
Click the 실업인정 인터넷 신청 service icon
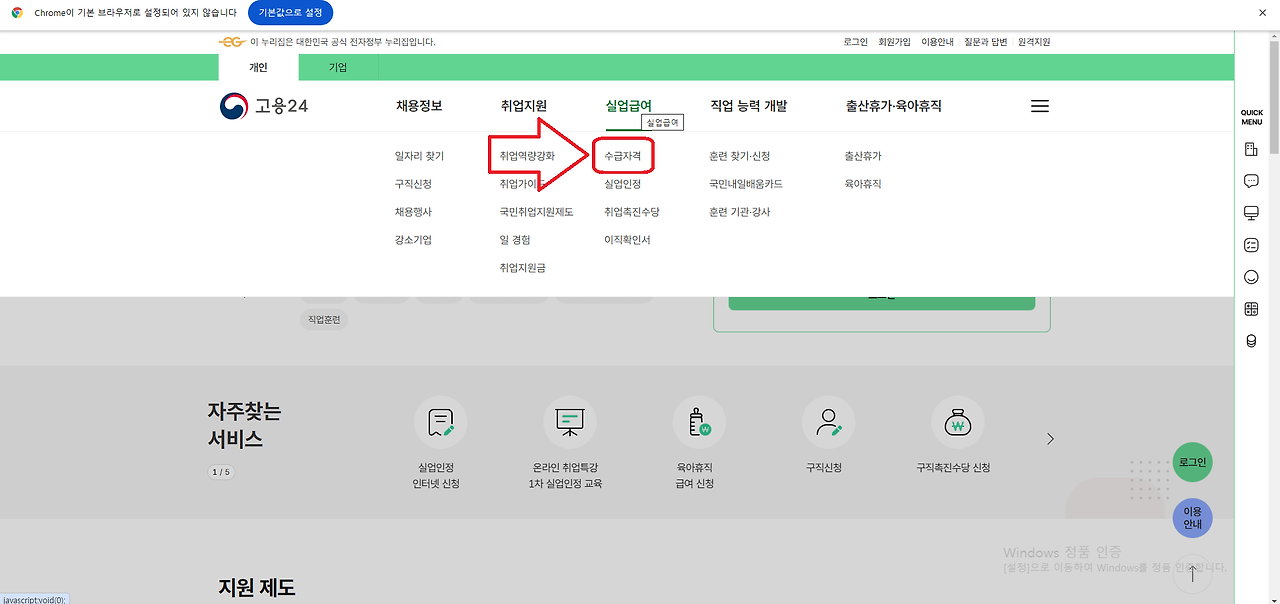[440, 422]
